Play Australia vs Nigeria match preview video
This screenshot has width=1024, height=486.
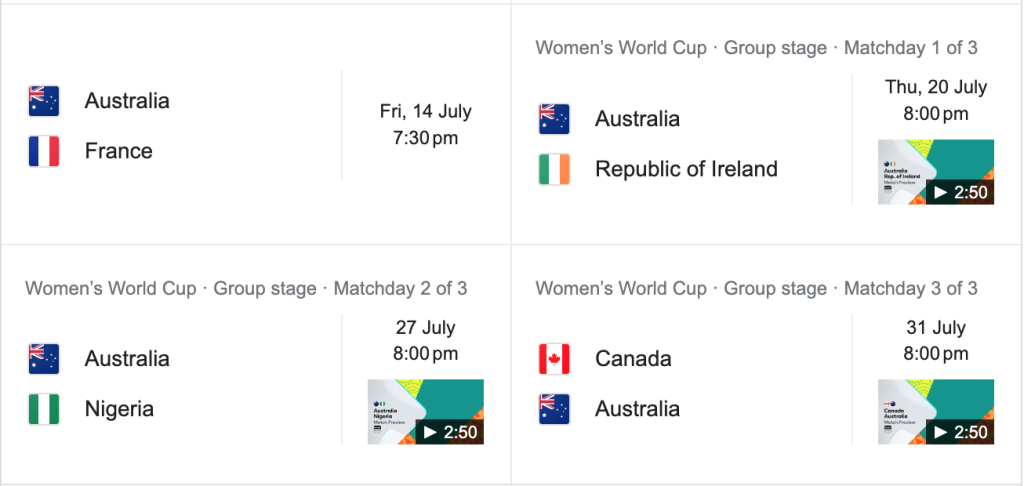coord(425,412)
